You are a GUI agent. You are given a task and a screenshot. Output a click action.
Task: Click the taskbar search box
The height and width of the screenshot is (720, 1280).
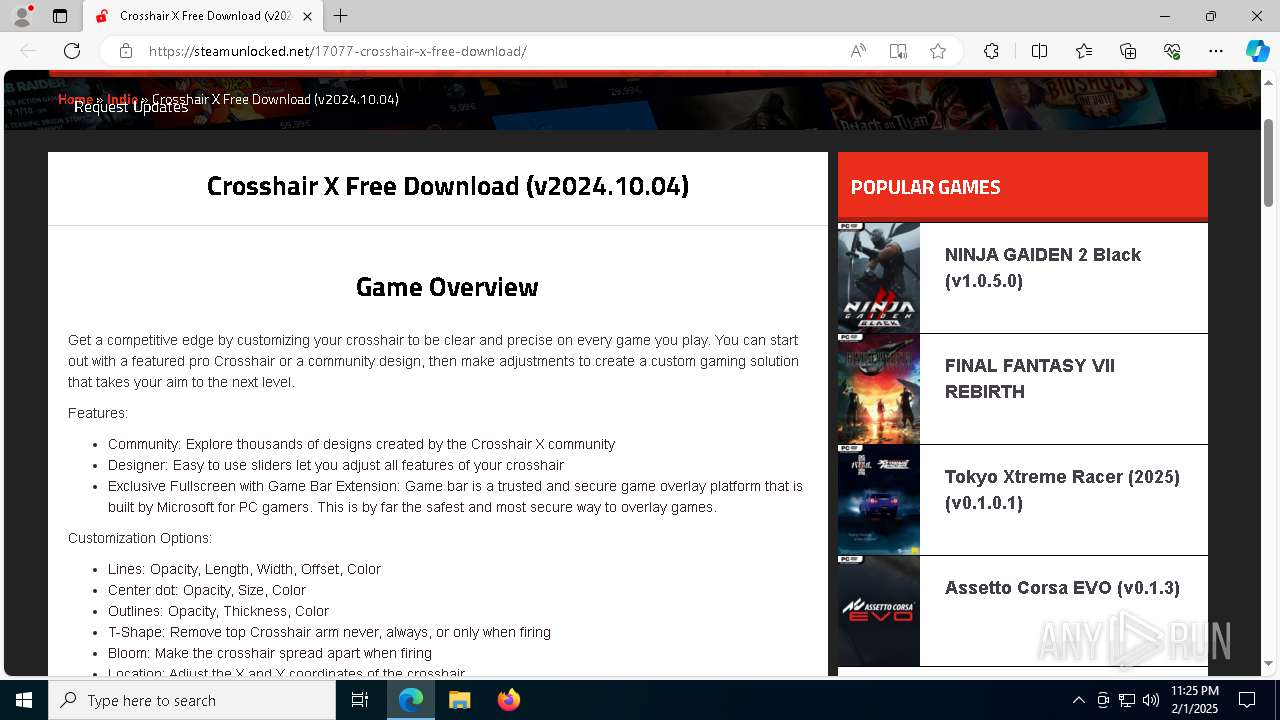tap(192, 700)
